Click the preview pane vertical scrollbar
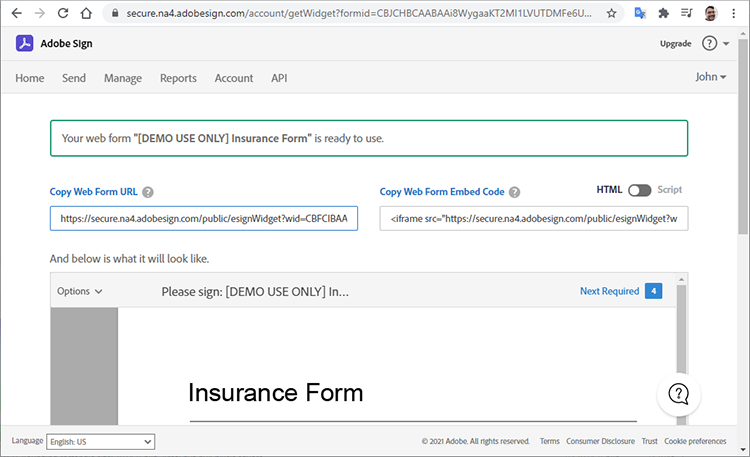The height and width of the screenshot is (457, 750). [682, 330]
